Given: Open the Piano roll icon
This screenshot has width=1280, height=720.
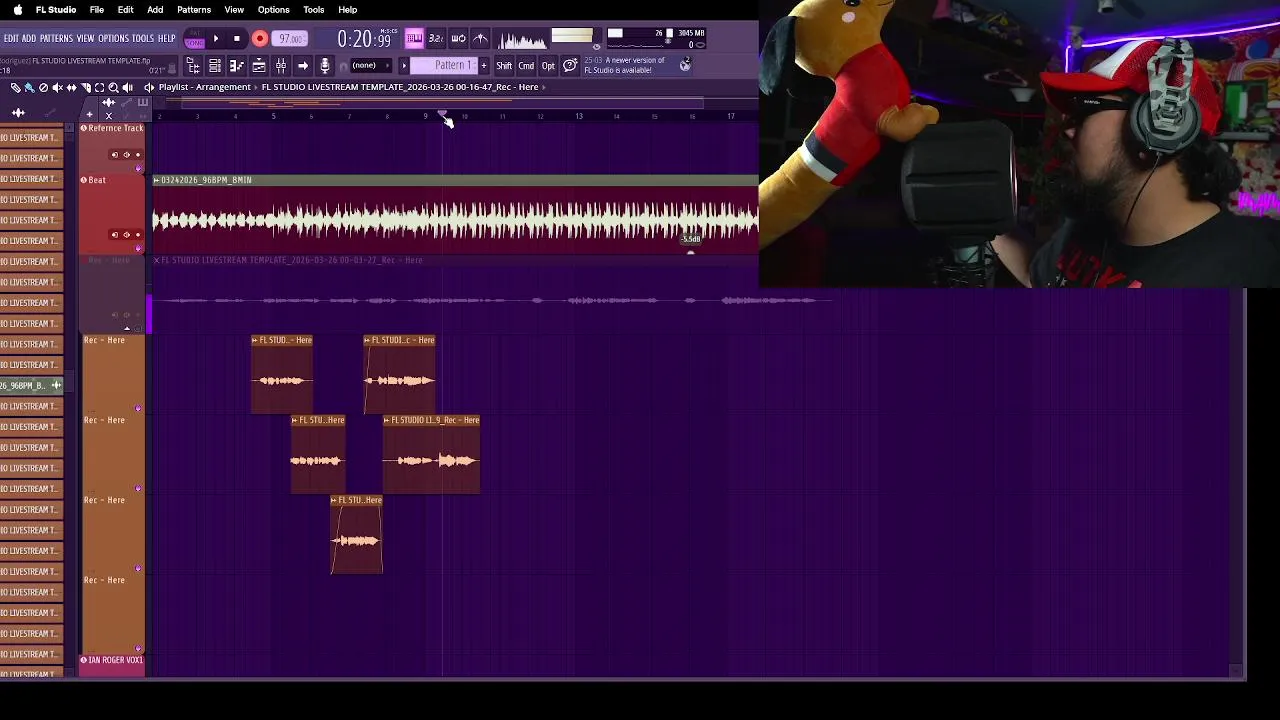Looking at the screenshot, I should [237, 66].
